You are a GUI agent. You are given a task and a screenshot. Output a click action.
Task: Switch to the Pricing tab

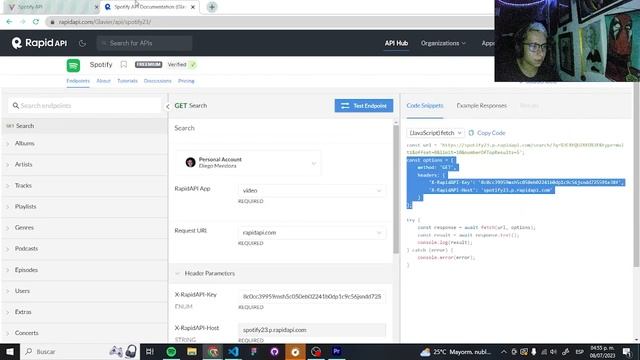click(186, 81)
